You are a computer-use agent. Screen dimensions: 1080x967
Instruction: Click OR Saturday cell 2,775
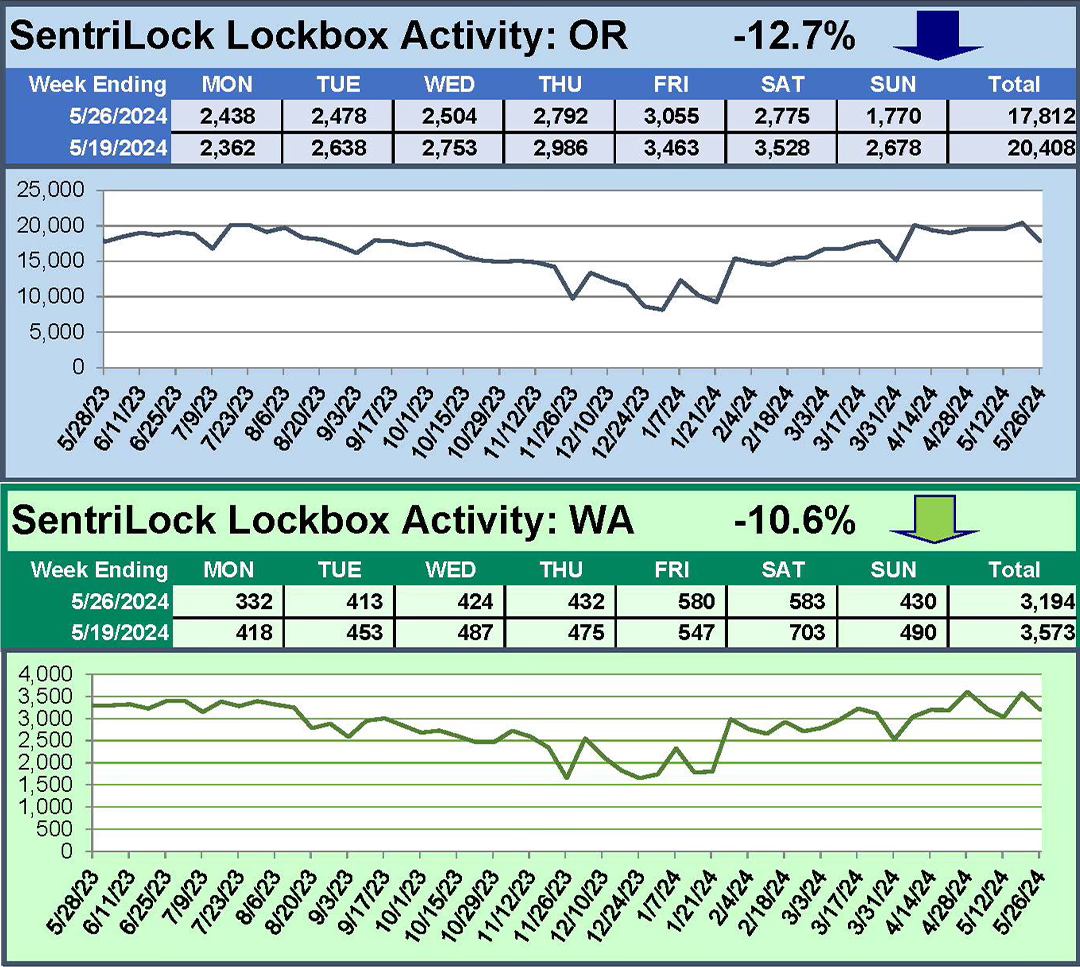point(782,116)
